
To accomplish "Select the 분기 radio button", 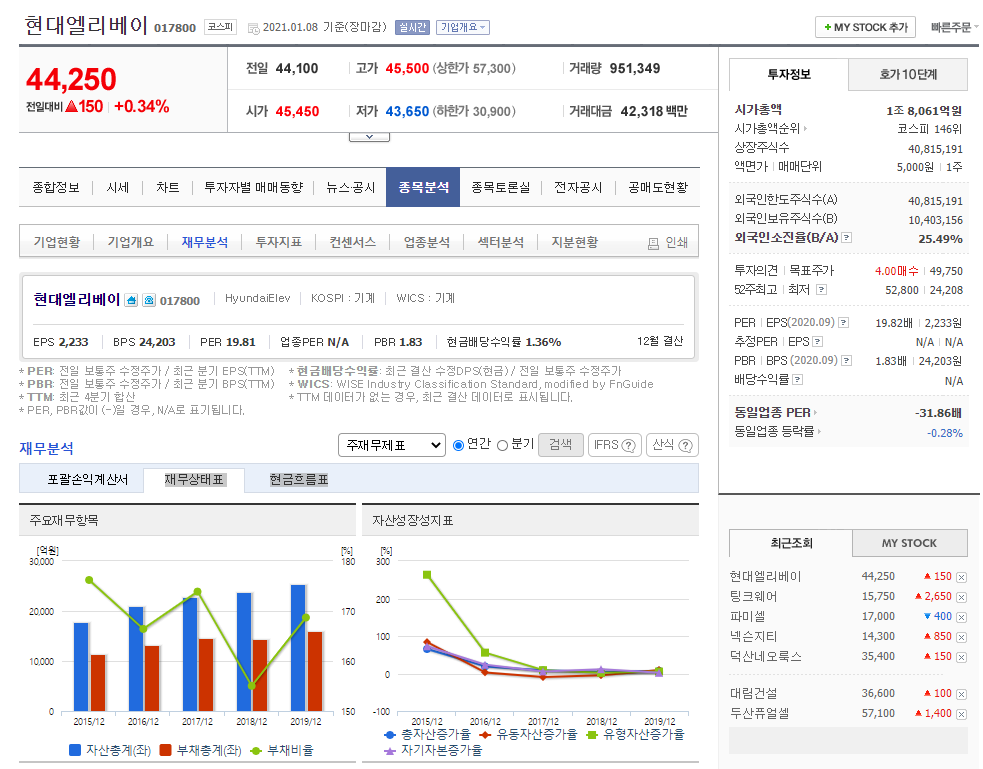I will [502, 445].
